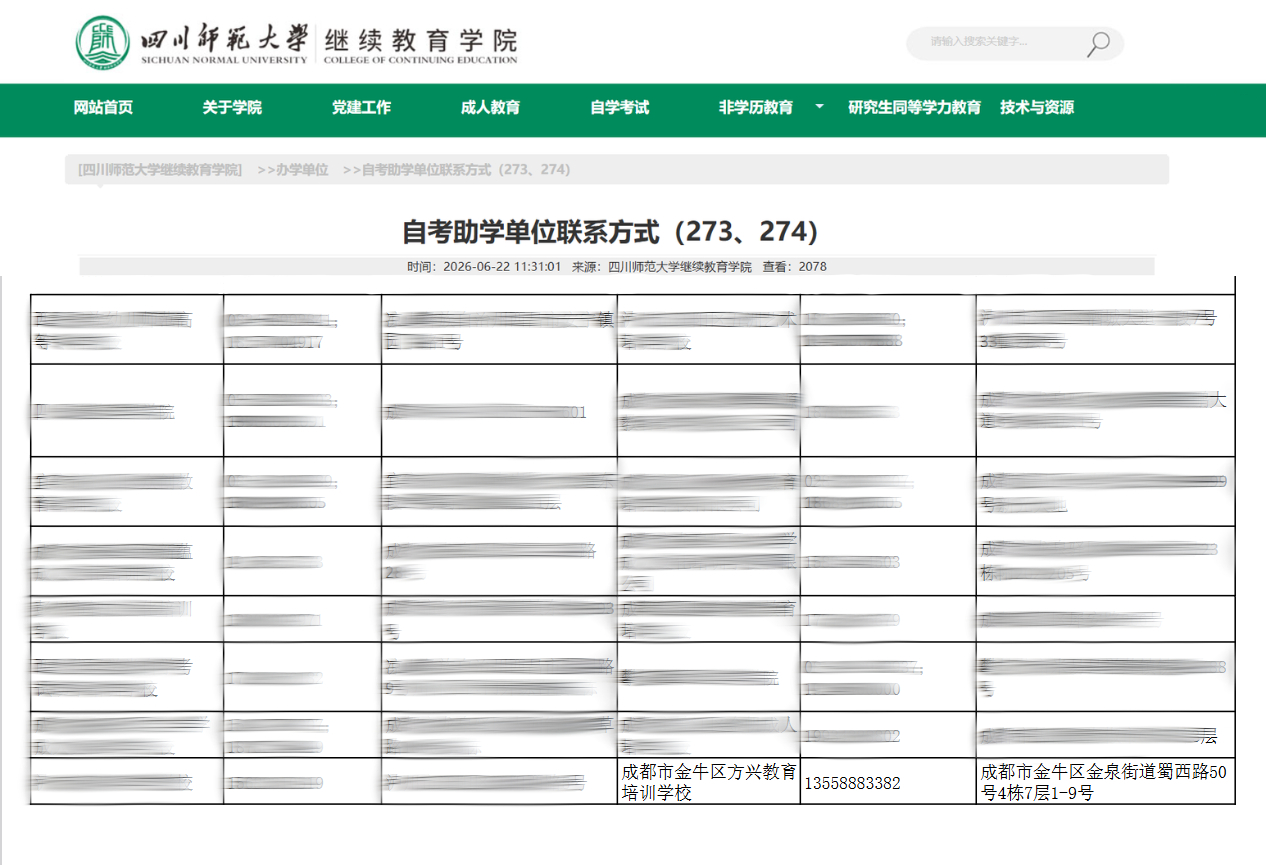Open 研究生同等学力教育 menu
This screenshot has width=1266, height=865.
914,108
